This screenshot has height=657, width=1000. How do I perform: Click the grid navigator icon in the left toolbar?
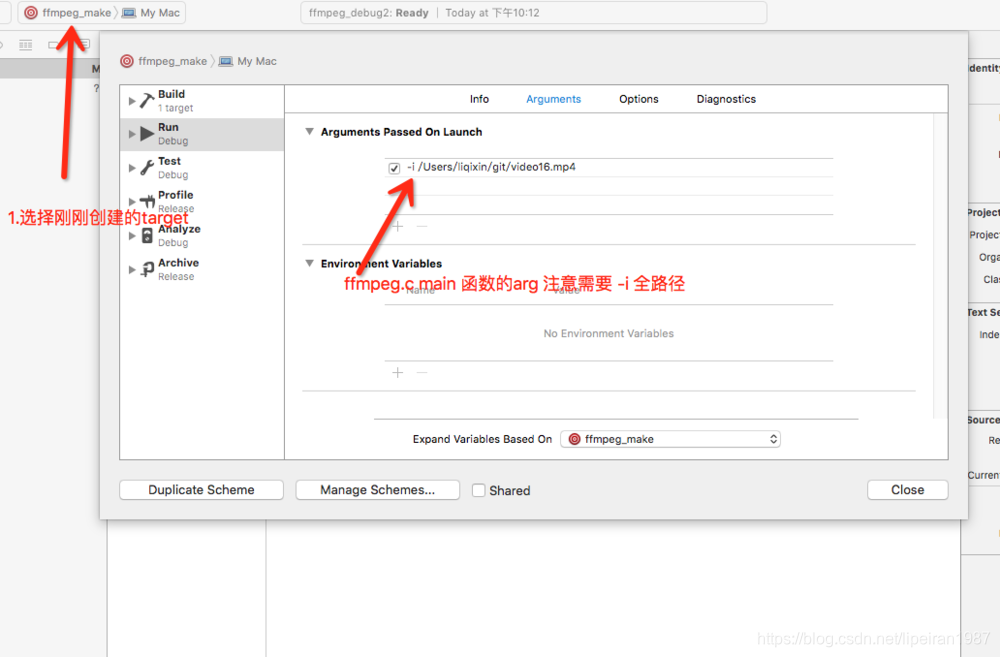(x=26, y=45)
